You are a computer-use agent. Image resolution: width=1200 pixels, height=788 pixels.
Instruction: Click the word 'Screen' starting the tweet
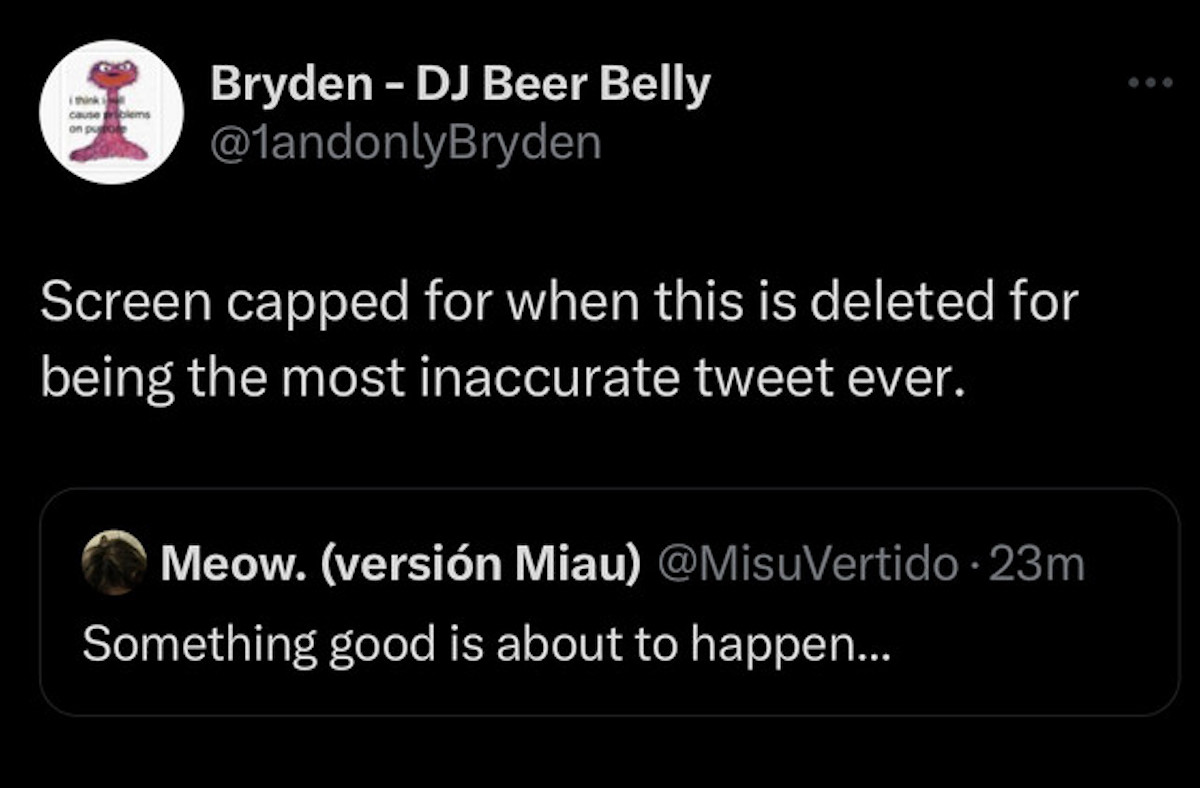(x=111, y=303)
